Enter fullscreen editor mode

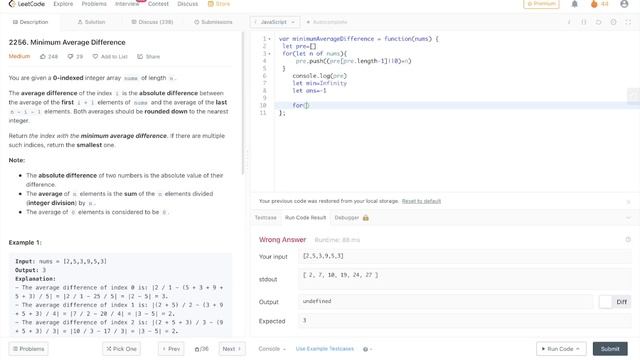click(x=628, y=22)
